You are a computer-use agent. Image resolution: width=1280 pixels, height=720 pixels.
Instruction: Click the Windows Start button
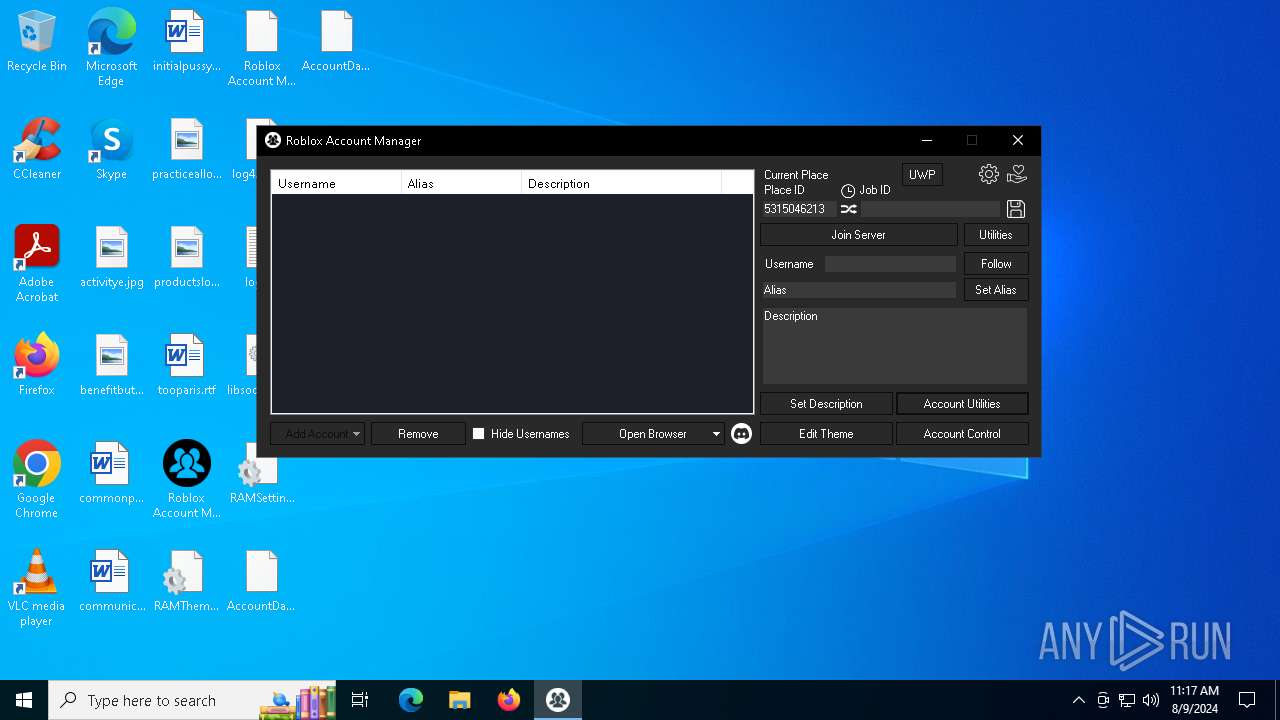[24, 700]
